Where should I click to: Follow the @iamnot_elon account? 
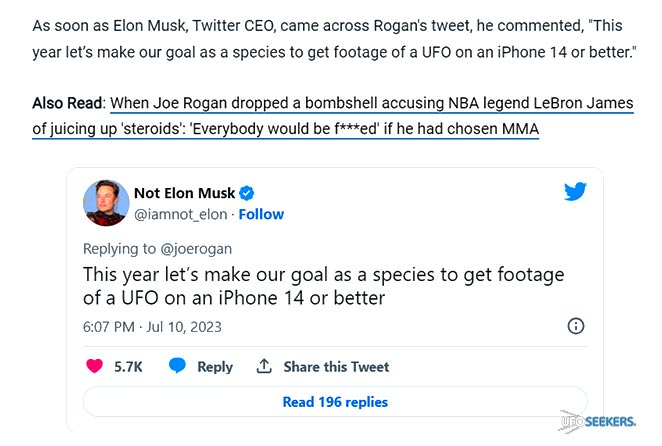pos(261,214)
